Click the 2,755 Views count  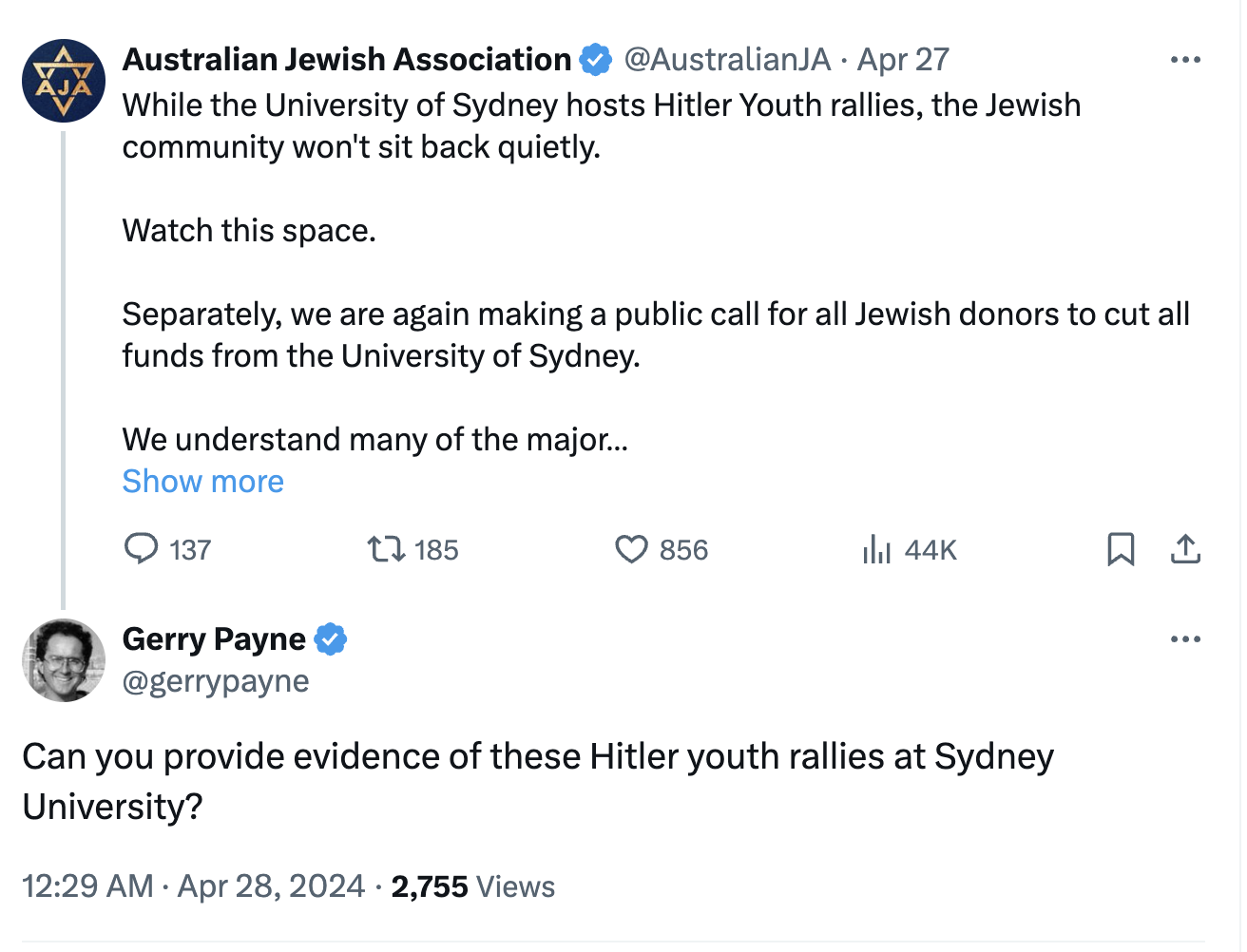point(473,886)
